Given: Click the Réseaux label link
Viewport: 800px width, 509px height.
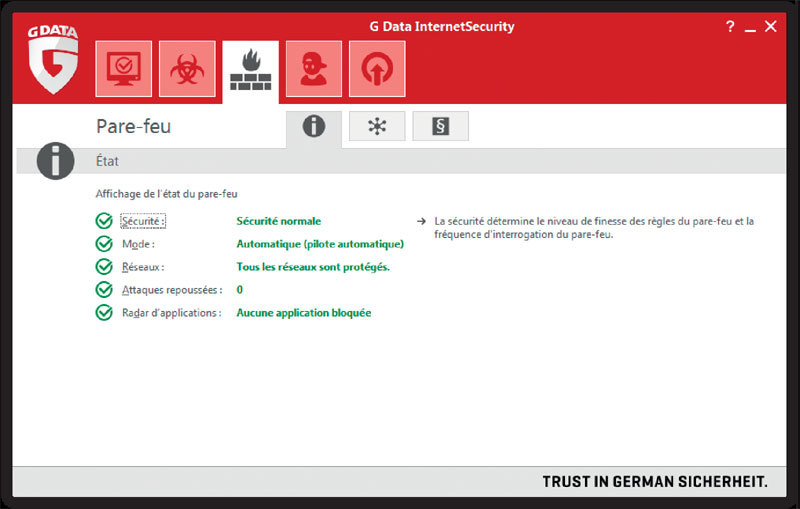Looking at the screenshot, I should click(x=143, y=267).
